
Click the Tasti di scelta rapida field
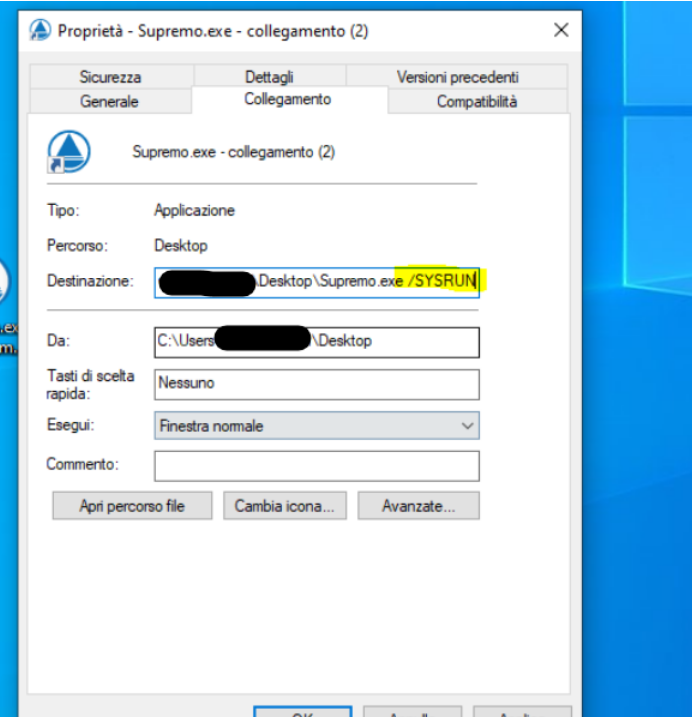pyautogui.click(x=316, y=384)
